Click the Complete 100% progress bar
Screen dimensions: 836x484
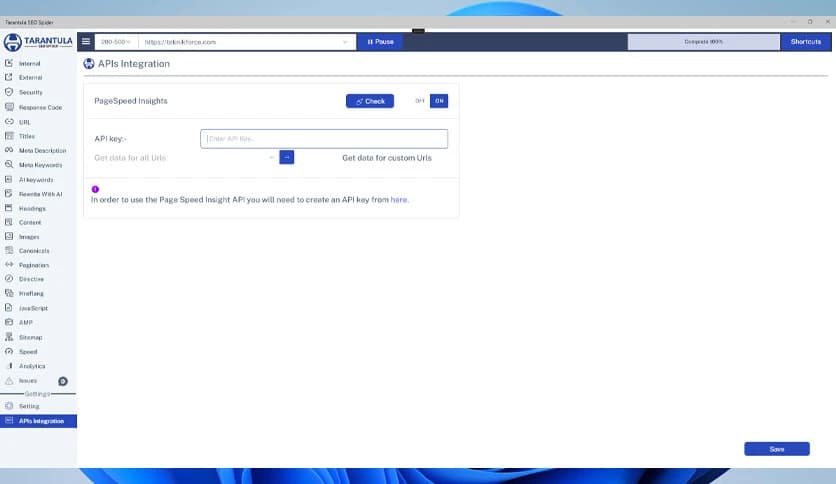coord(703,42)
